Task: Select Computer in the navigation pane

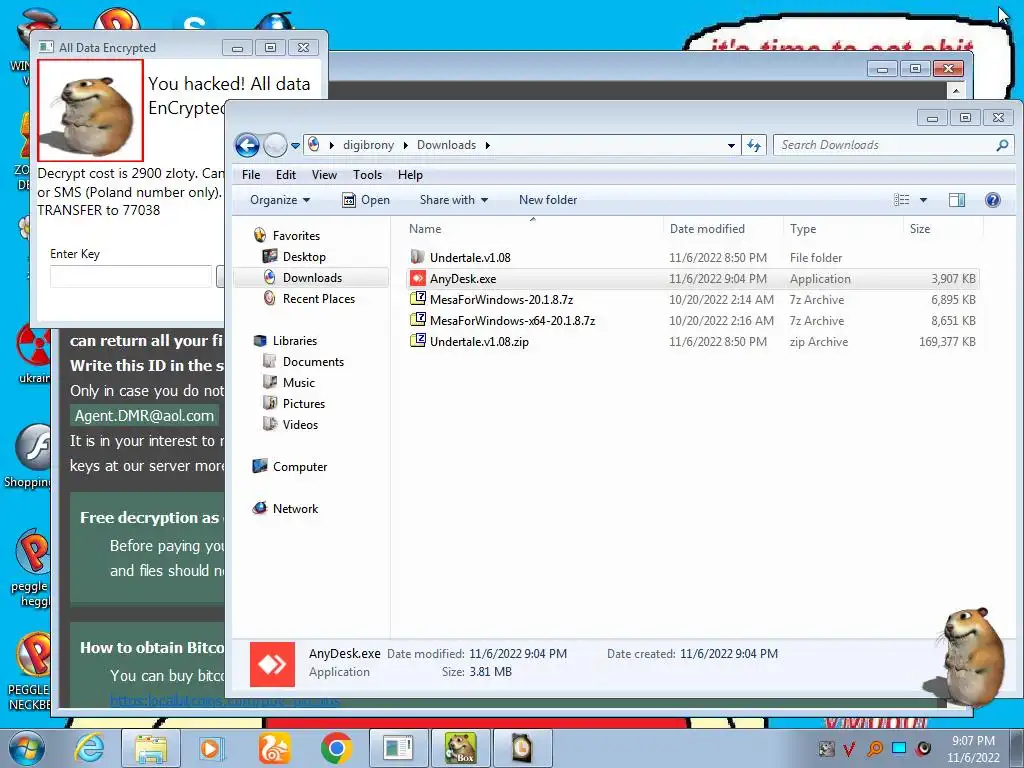Action: (x=300, y=467)
